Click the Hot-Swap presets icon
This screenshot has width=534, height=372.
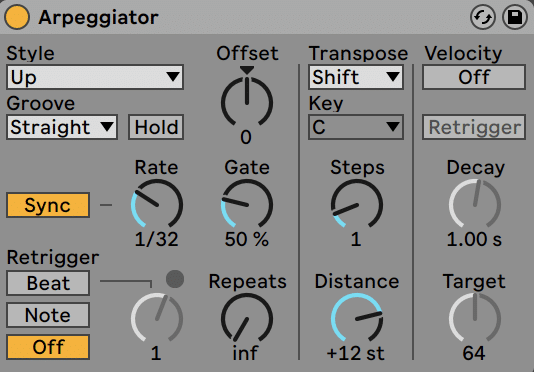(483, 17)
